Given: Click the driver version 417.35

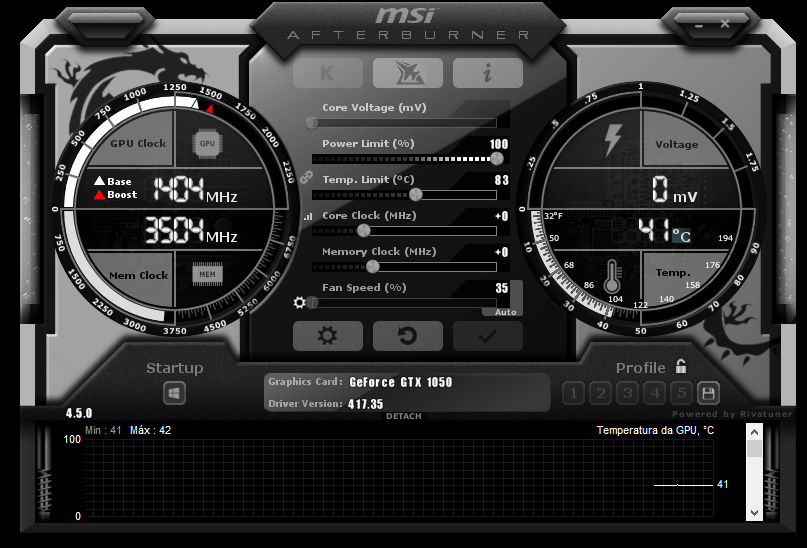Looking at the screenshot, I should [x=365, y=404].
